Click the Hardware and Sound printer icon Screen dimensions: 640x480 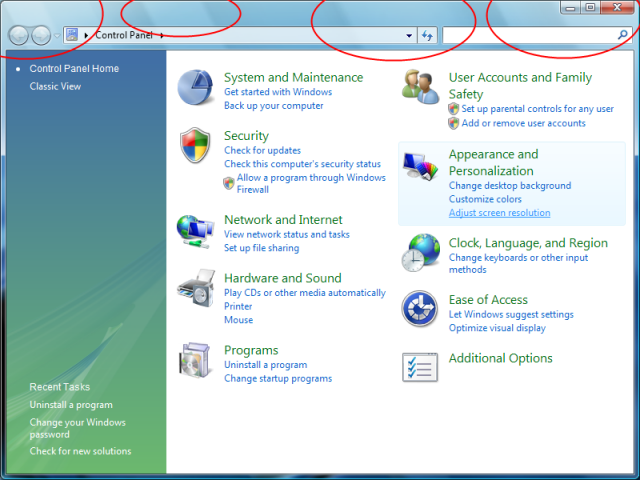point(196,288)
